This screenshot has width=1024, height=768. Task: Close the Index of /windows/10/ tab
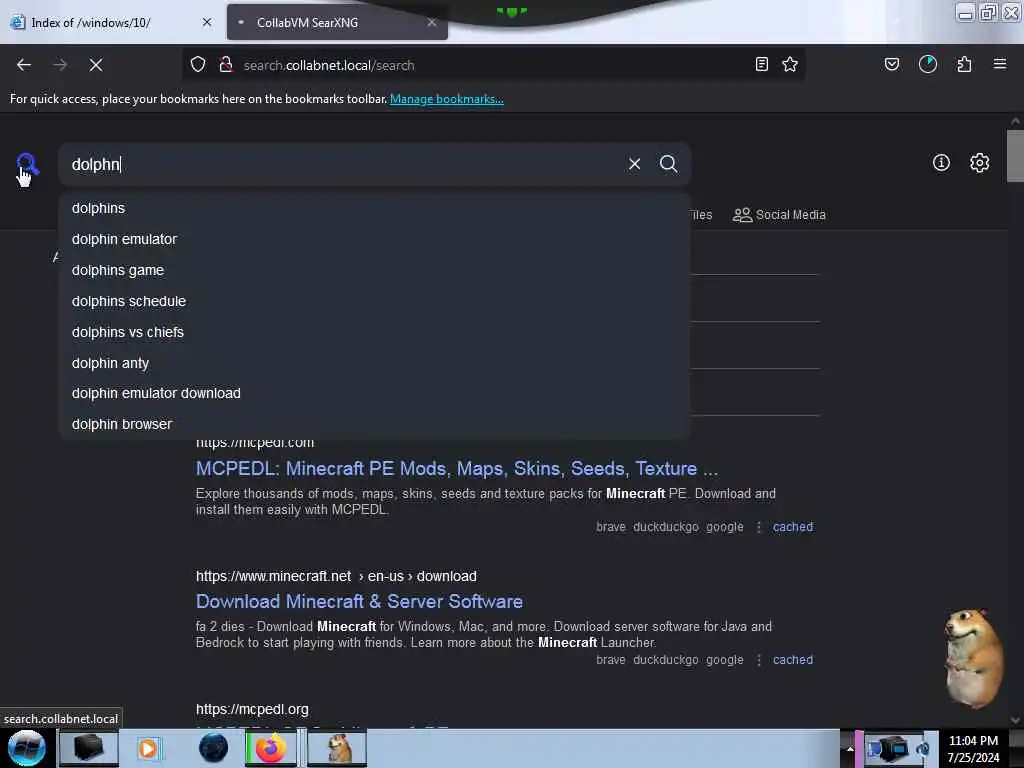click(207, 22)
